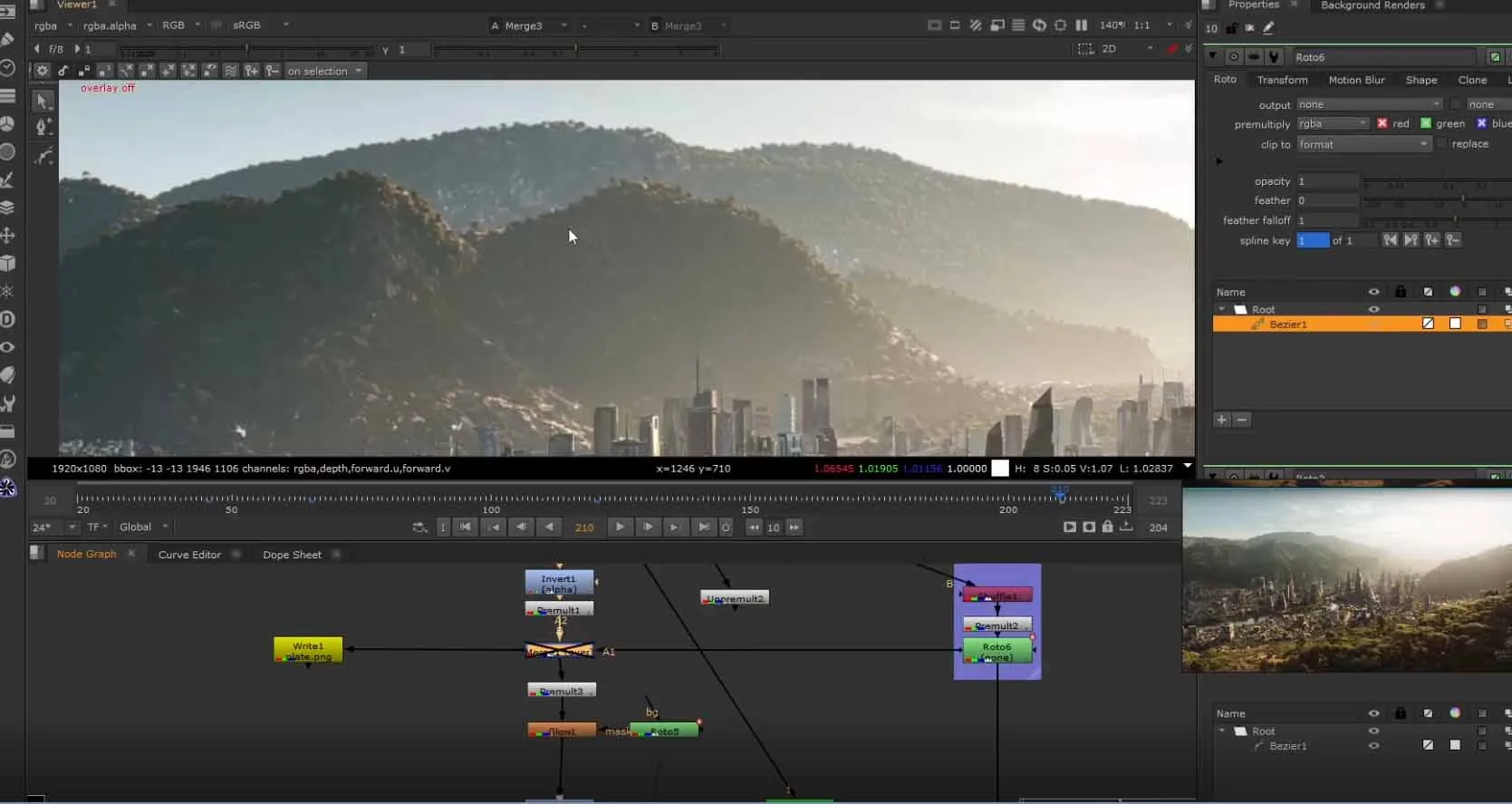Click the Write1 plate.png node
This screenshot has height=804, width=1512.
point(308,650)
